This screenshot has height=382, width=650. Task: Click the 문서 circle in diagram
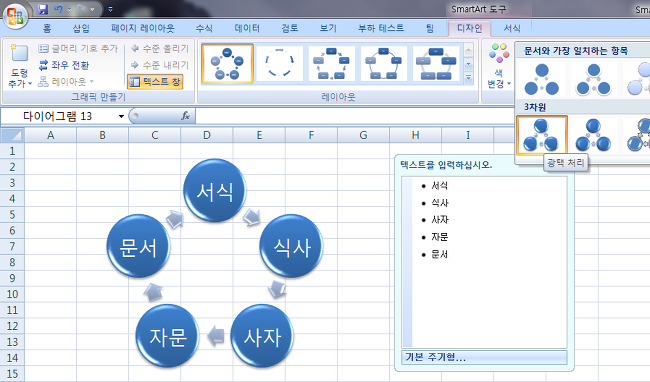pos(138,246)
